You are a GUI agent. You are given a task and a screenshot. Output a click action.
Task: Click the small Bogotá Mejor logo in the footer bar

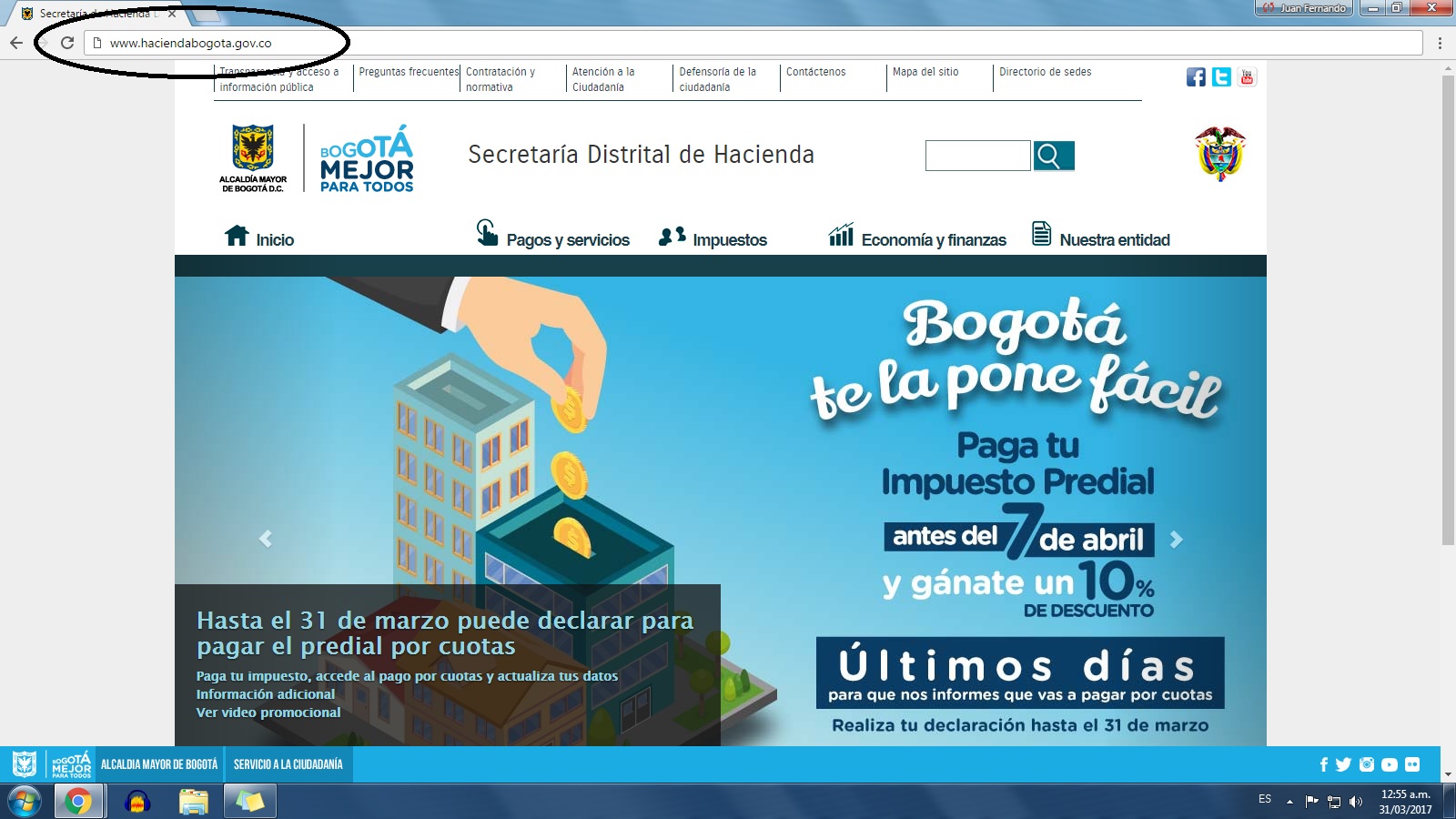click(71, 764)
